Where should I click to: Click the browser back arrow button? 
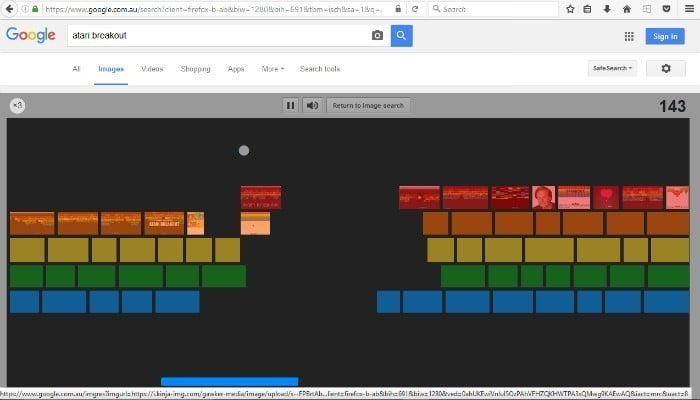point(9,9)
